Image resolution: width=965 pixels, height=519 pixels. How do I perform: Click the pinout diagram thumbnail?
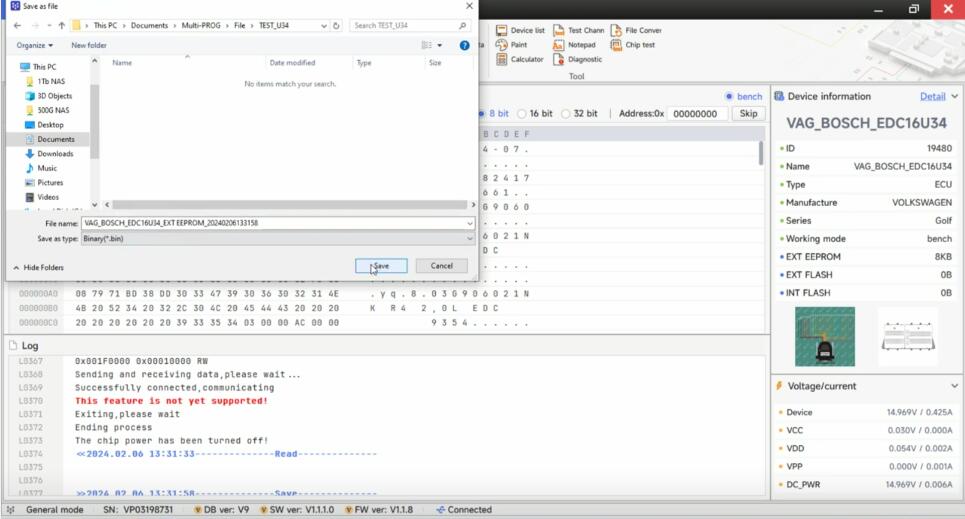point(908,337)
